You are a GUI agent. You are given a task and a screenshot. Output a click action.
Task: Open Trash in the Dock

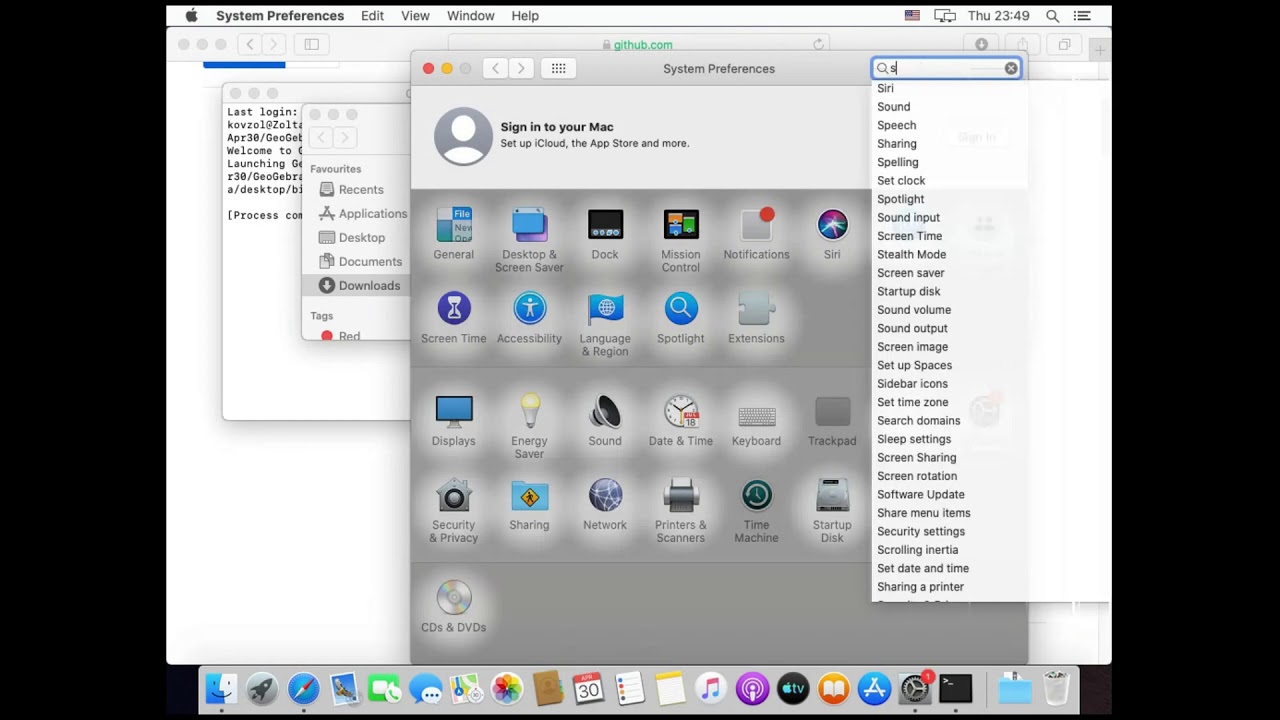point(1056,688)
